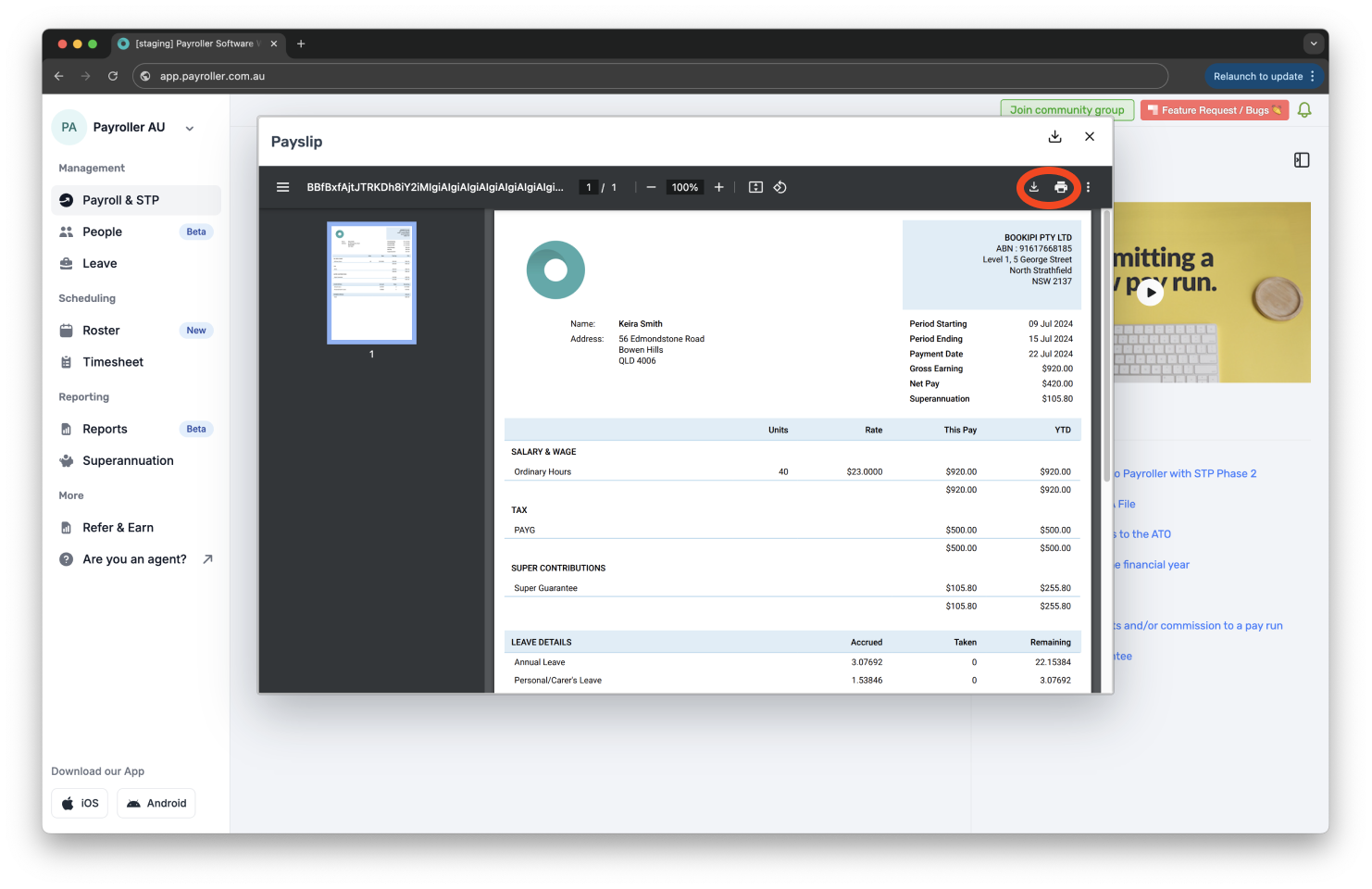Image resolution: width=1372 pixels, height=889 pixels.
Task: Click Join community group button
Action: click(1066, 109)
